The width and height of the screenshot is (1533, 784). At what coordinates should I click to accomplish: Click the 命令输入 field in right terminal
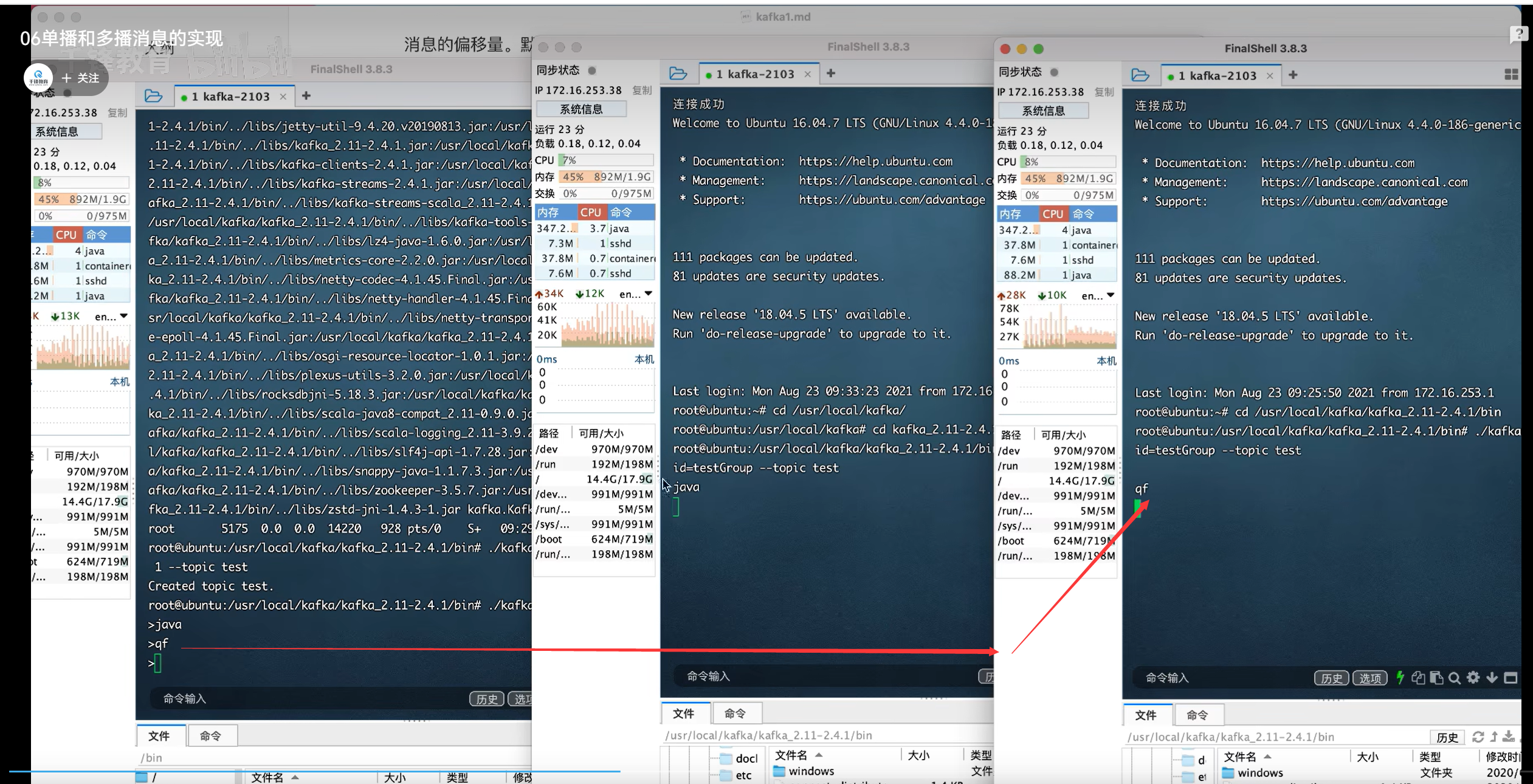(x=1222, y=677)
